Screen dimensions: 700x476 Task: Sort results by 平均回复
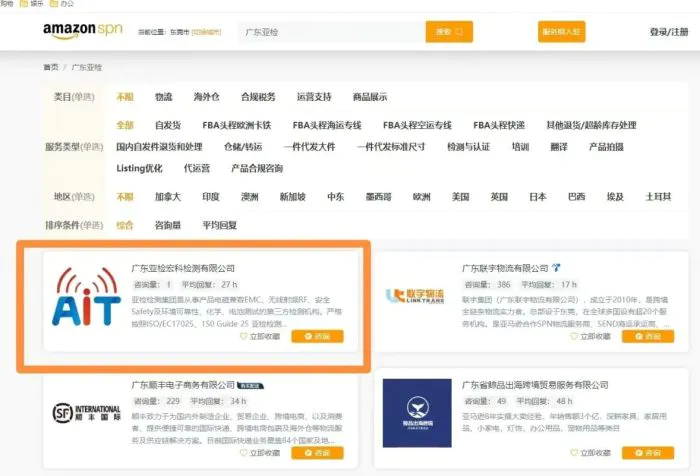click(220, 225)
